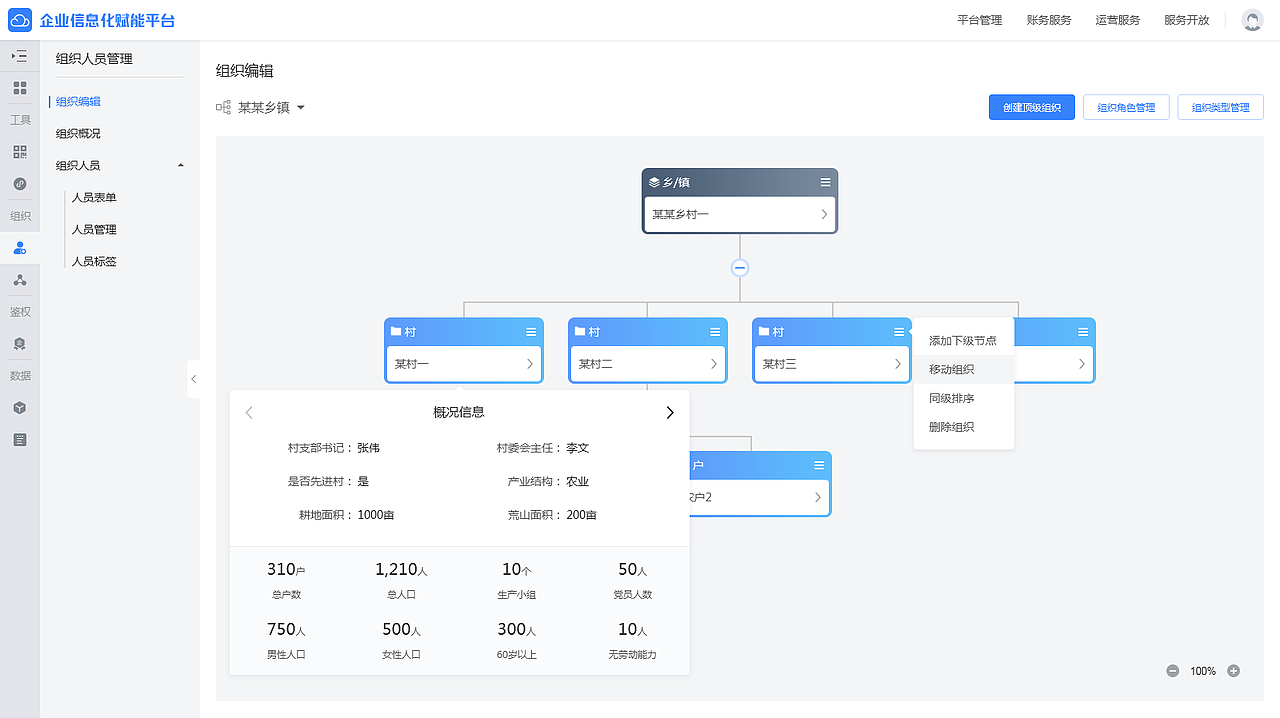The image size is (1280, 718).
Task: Open the share nodes icon in sidebar
Action: [x=19, y=280]
